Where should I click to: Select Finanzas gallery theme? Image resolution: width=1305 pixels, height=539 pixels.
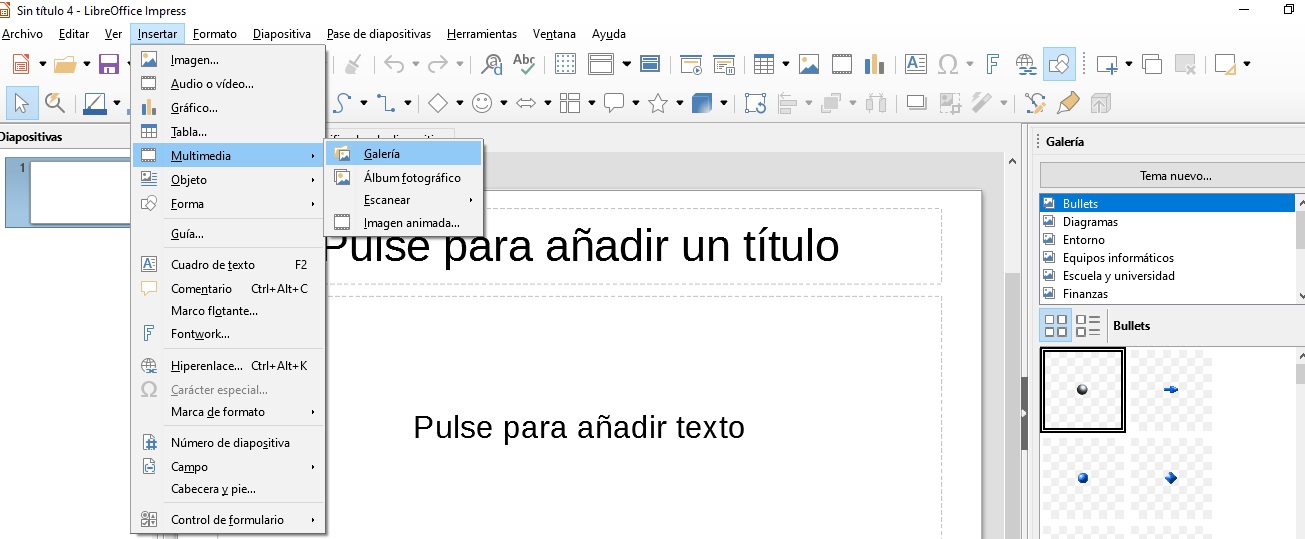pos(1085,294)
